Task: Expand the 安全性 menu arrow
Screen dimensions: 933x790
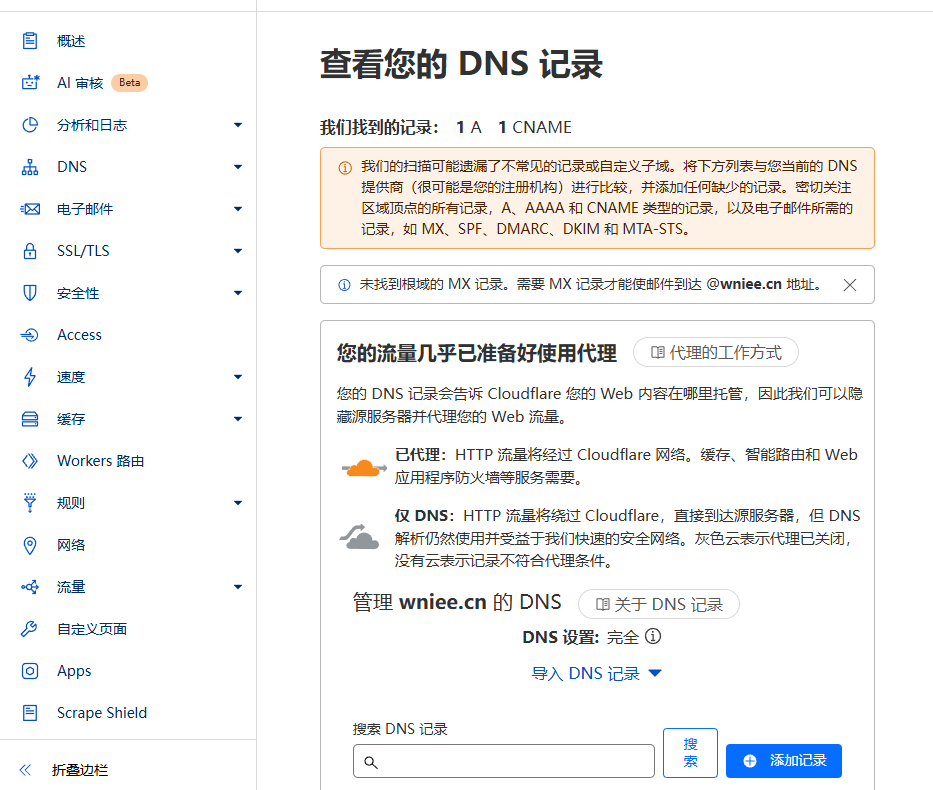Action: (238, 293)
